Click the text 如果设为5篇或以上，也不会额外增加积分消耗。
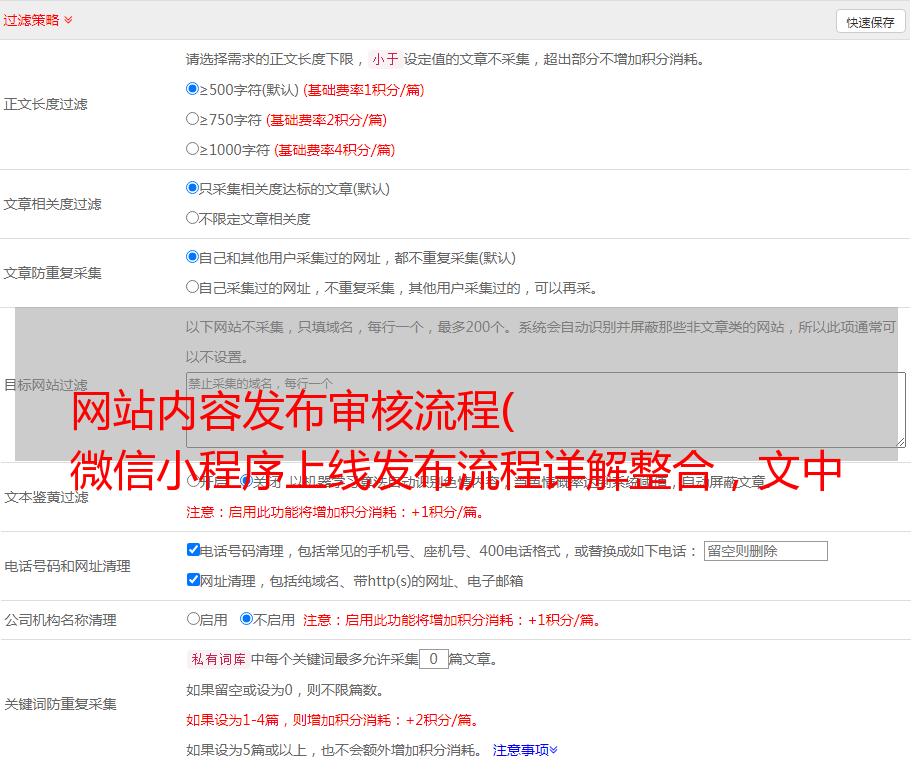 pos(334,750)
